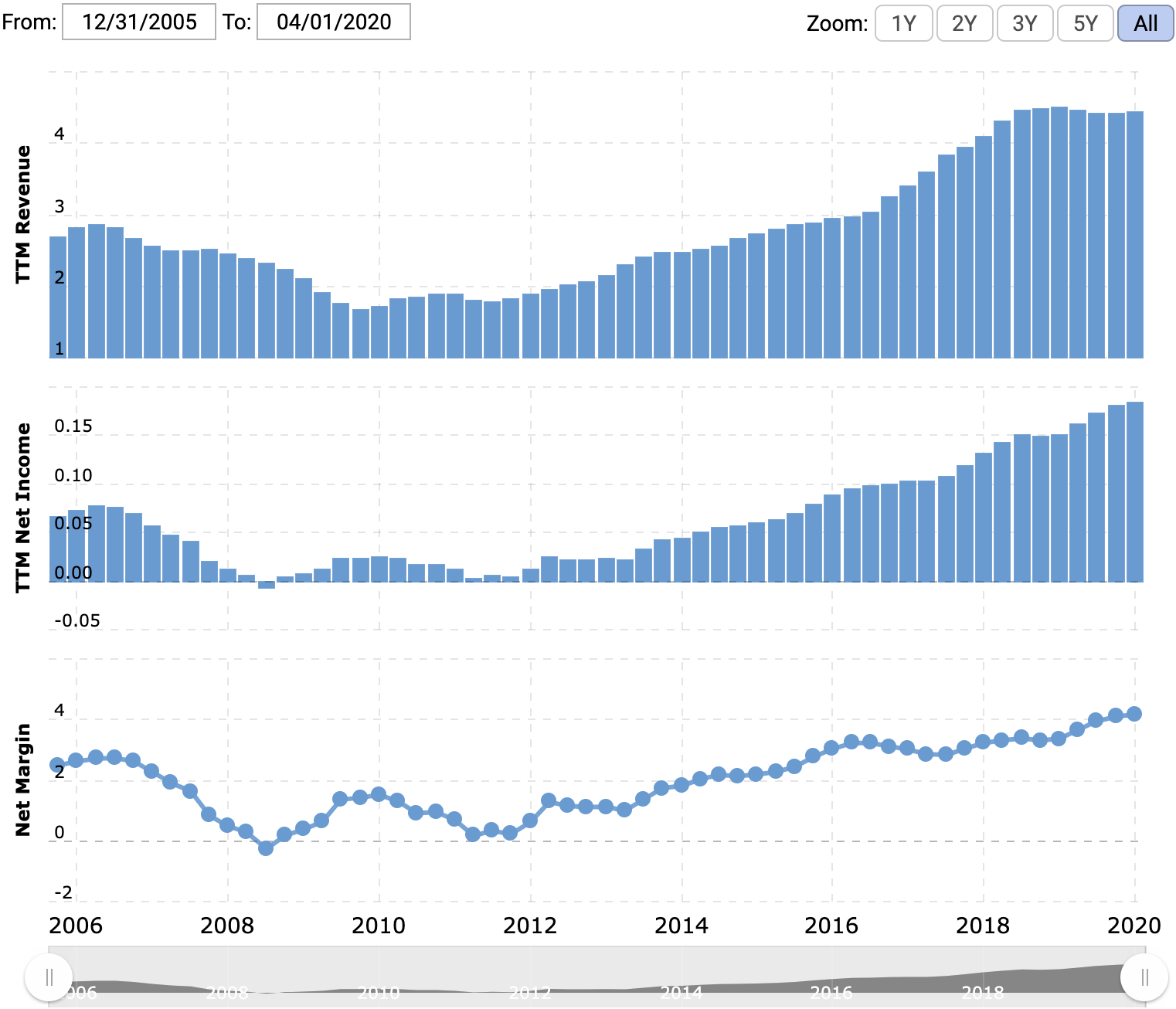Click the left range slider handle
1176x1009 pixels.
pyautogui.click(x=49, y=977)
